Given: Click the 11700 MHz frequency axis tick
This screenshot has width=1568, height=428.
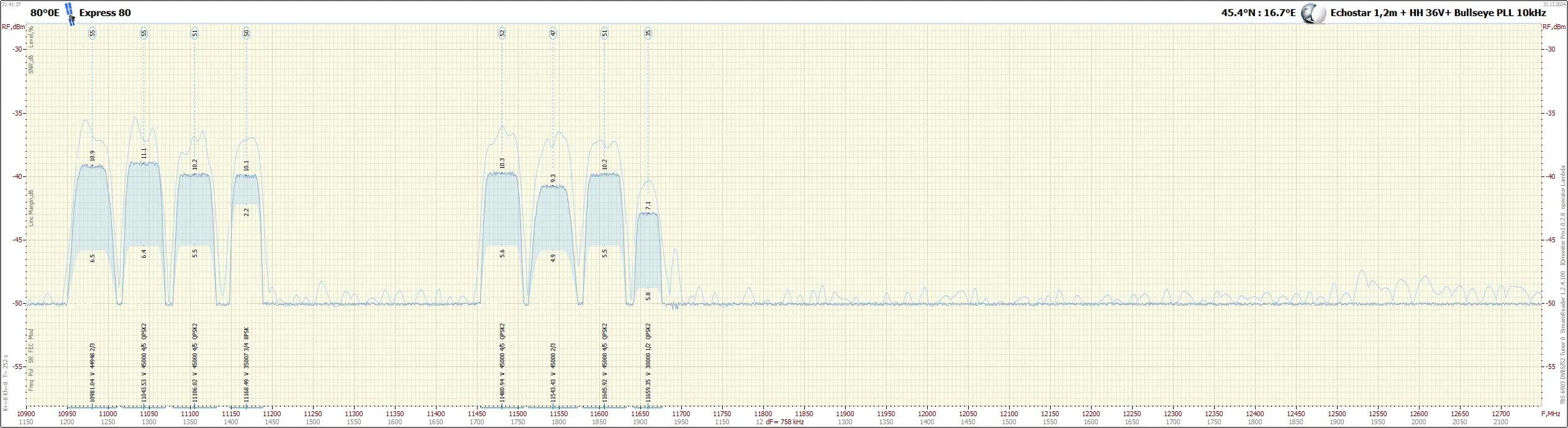Looking at the screenshot, I should (681, 414).
